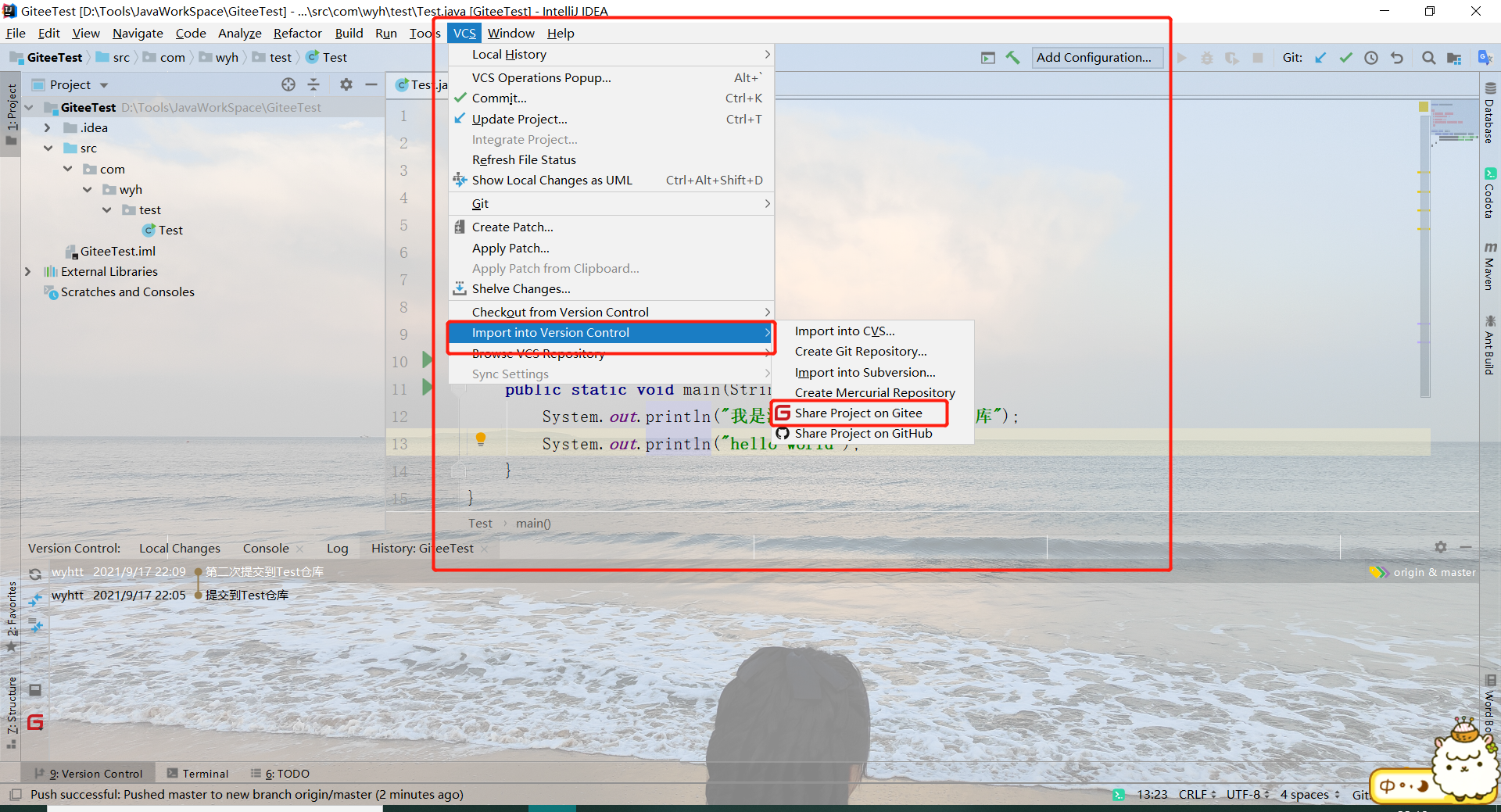This screenshot has width=1501, height=812.
Task: Click the yellow intention lightbulb on line 13
Action: [x=481, y=439]
